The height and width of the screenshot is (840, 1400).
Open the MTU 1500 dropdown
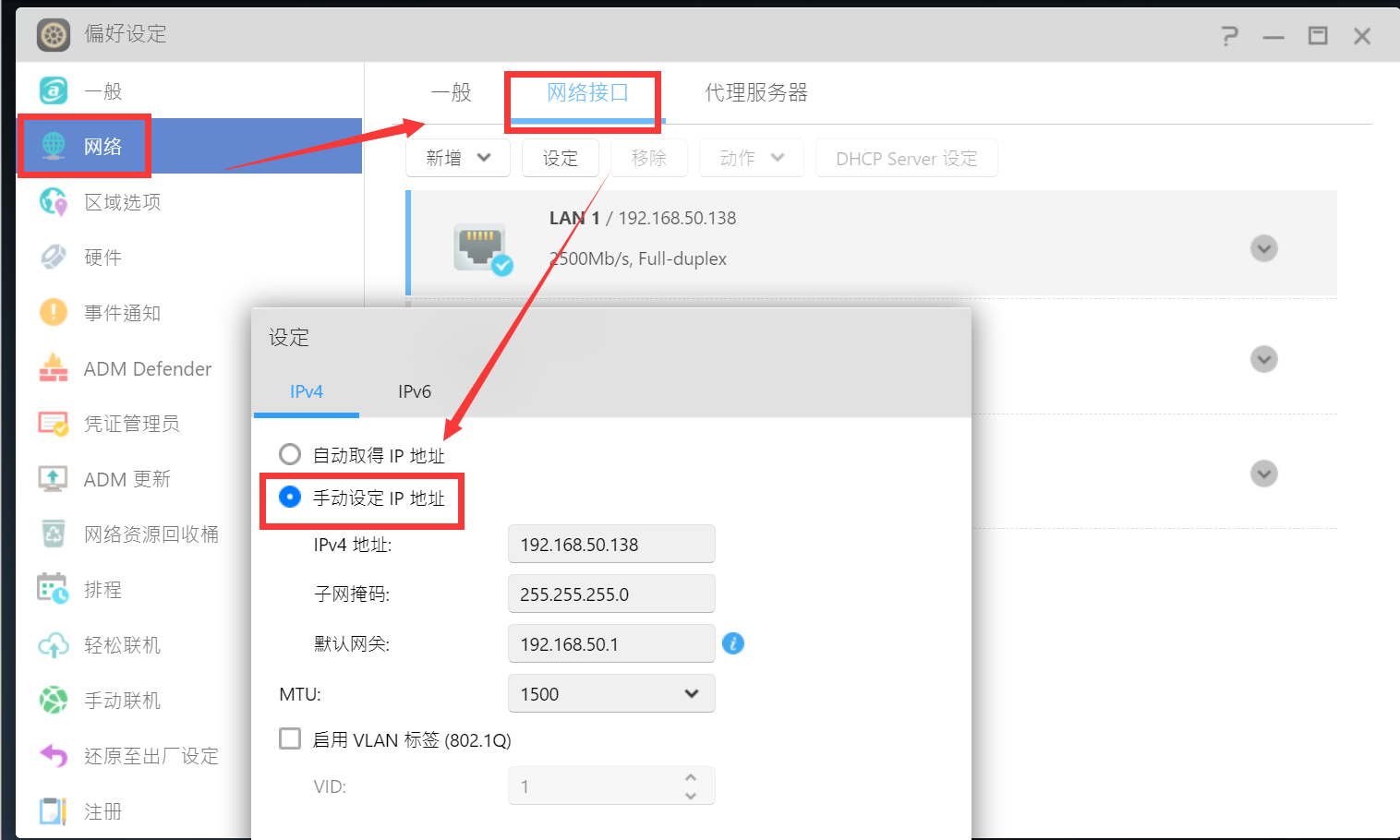611,693
